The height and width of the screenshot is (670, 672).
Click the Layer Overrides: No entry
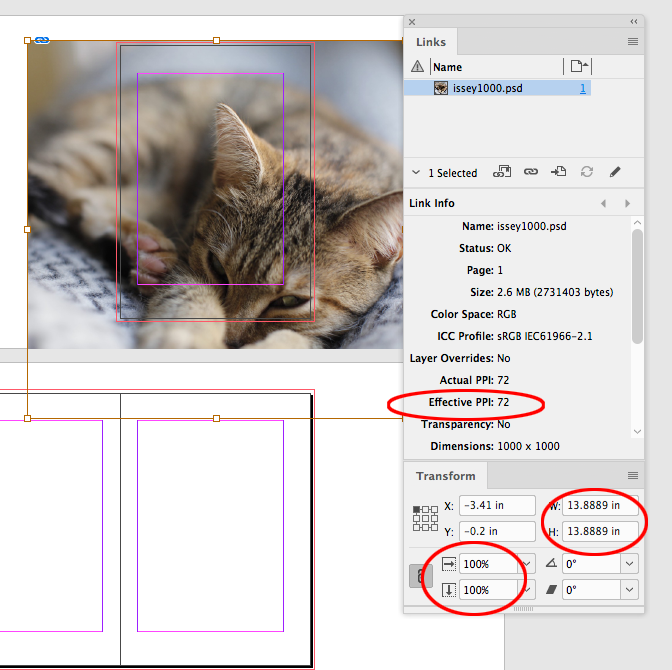460,358
